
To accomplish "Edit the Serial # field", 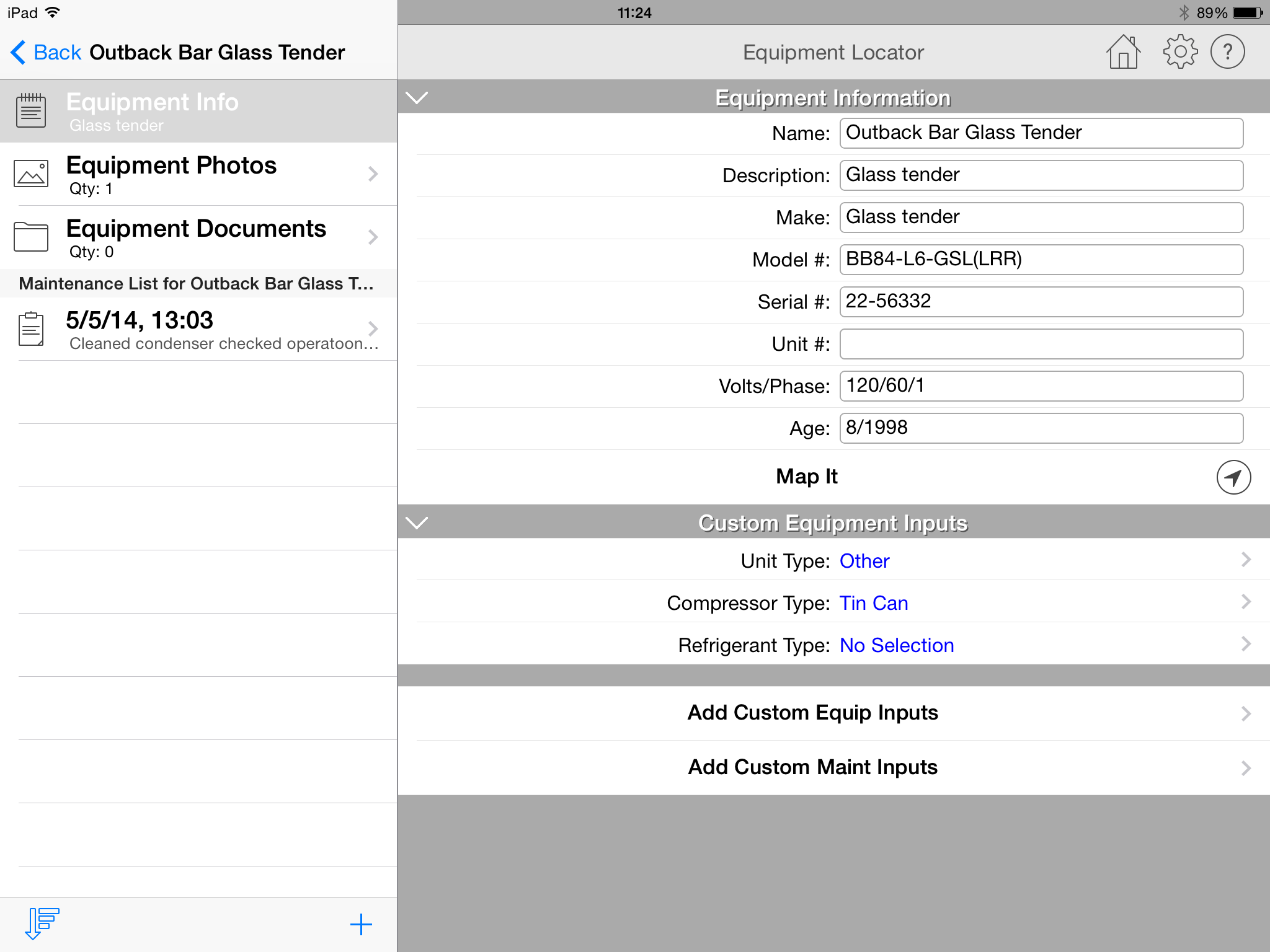I will (1041, 302).
